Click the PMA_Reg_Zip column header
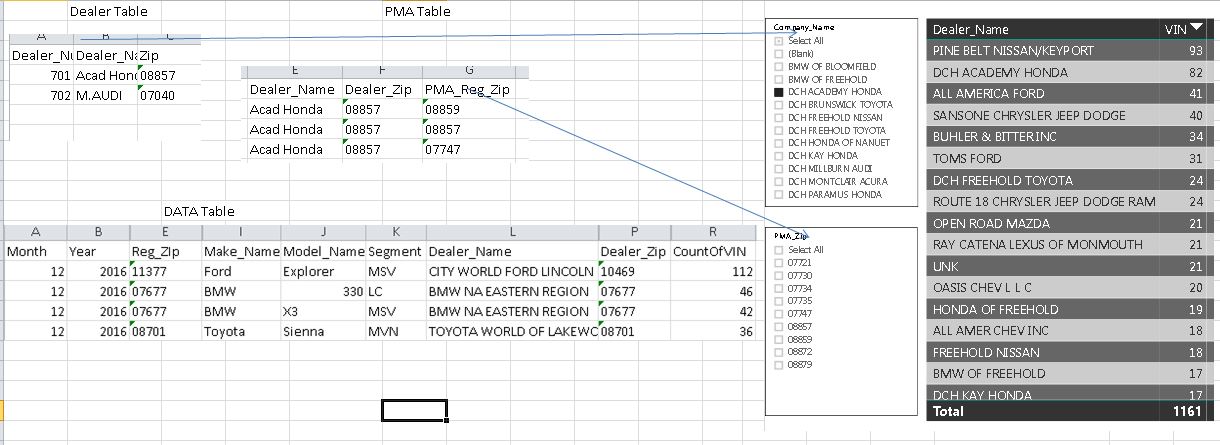Screen dimensions: 1220x445 click(467, 89)
